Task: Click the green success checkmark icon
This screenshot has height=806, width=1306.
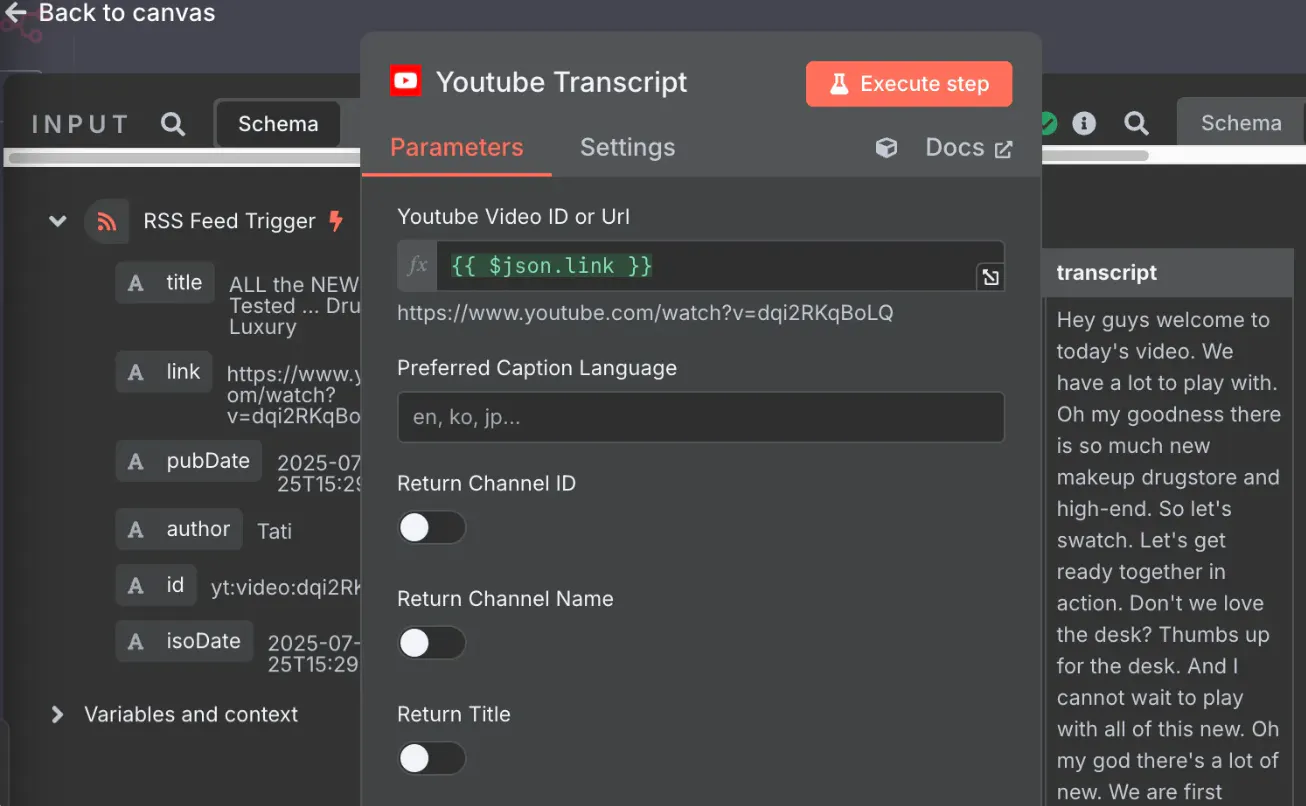Action: click(x=1047, y=123)
